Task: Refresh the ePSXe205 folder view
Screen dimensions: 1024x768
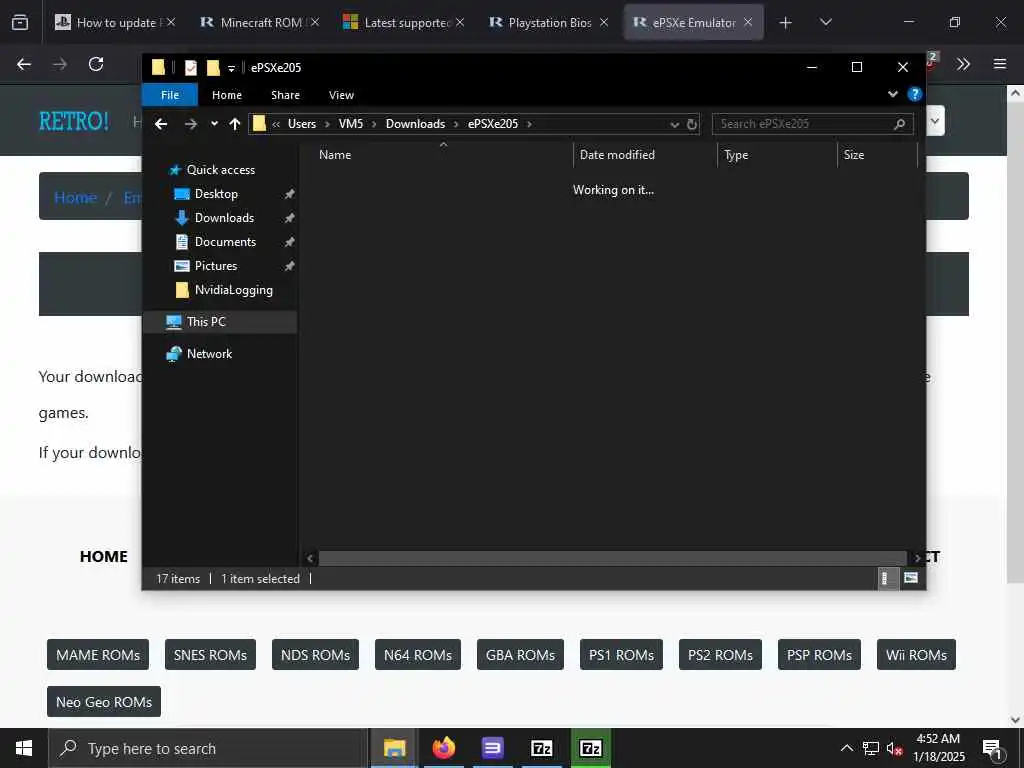Action: coord(692,124)
